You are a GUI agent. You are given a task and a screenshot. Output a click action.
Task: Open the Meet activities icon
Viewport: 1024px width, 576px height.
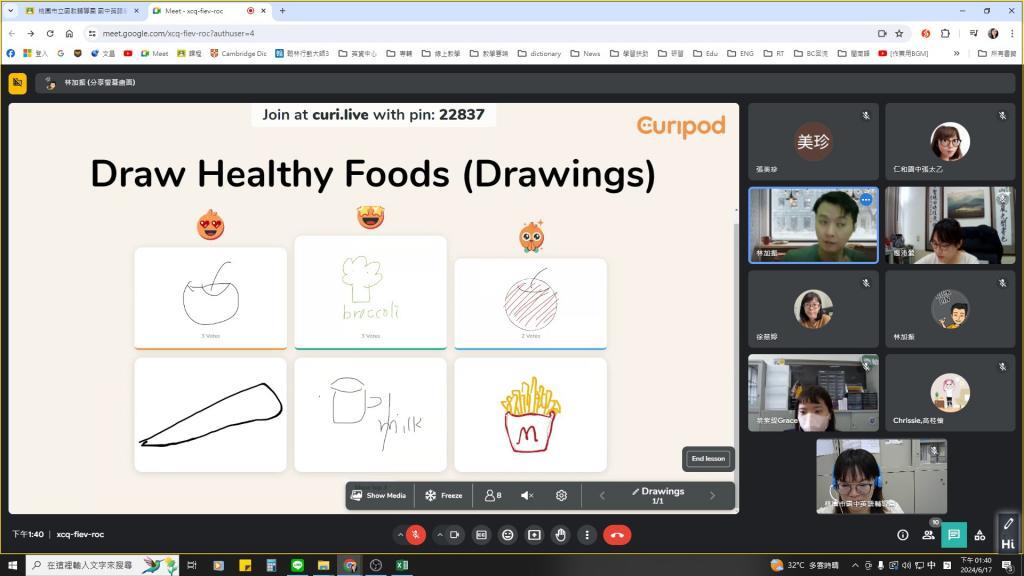[980, 535]
